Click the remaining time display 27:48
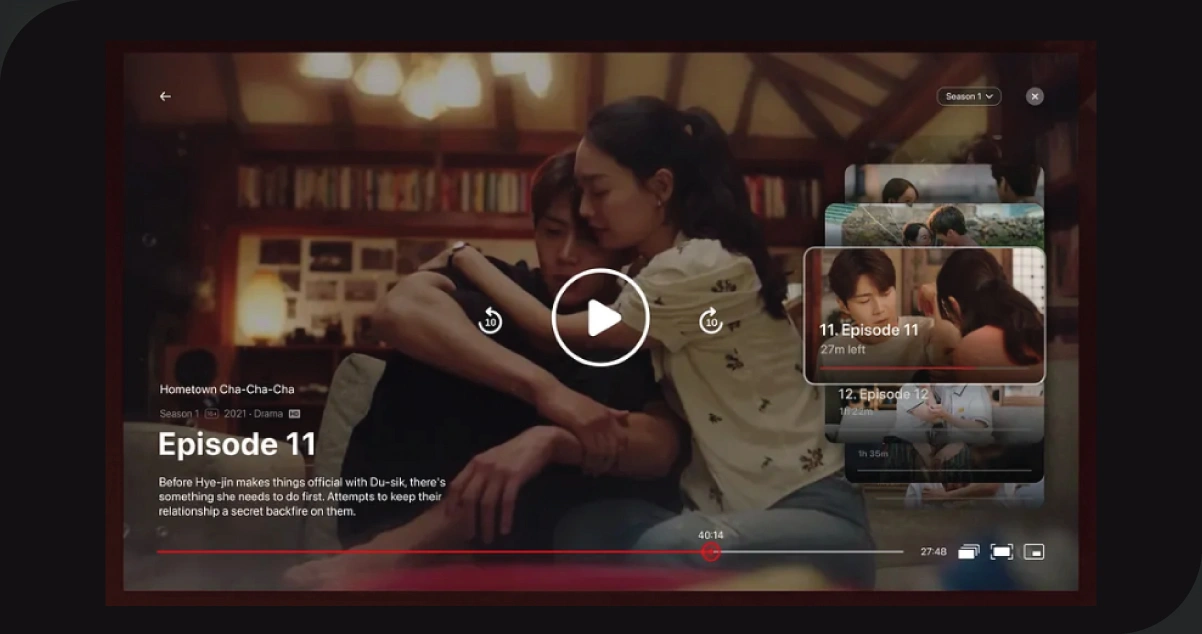Viewport: 1202px width, 634px height. coord(933,550)
